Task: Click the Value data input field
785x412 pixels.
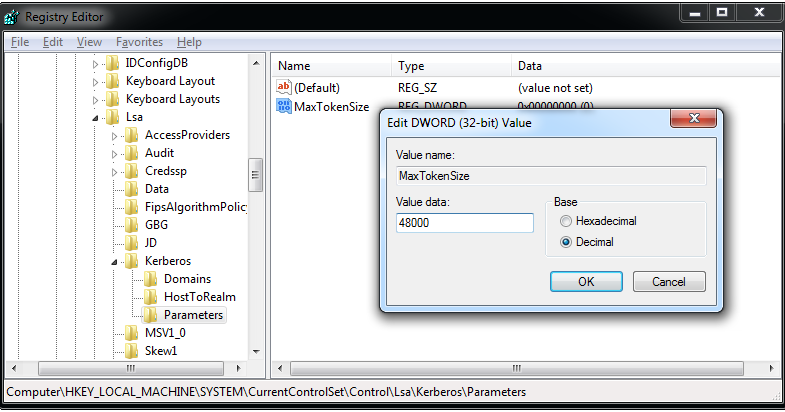Action: [465, 223]
